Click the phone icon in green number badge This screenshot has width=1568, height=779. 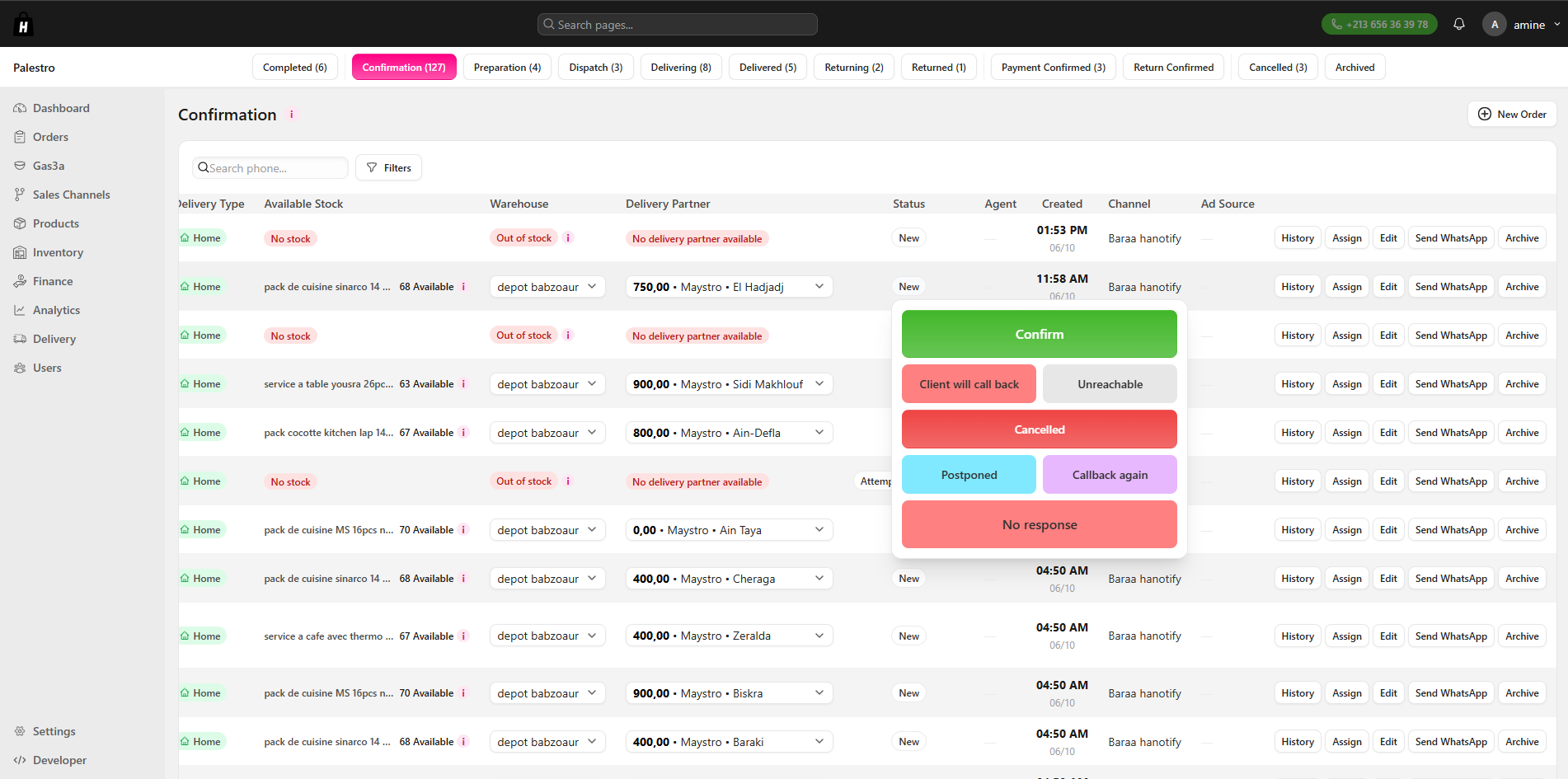1336,24
